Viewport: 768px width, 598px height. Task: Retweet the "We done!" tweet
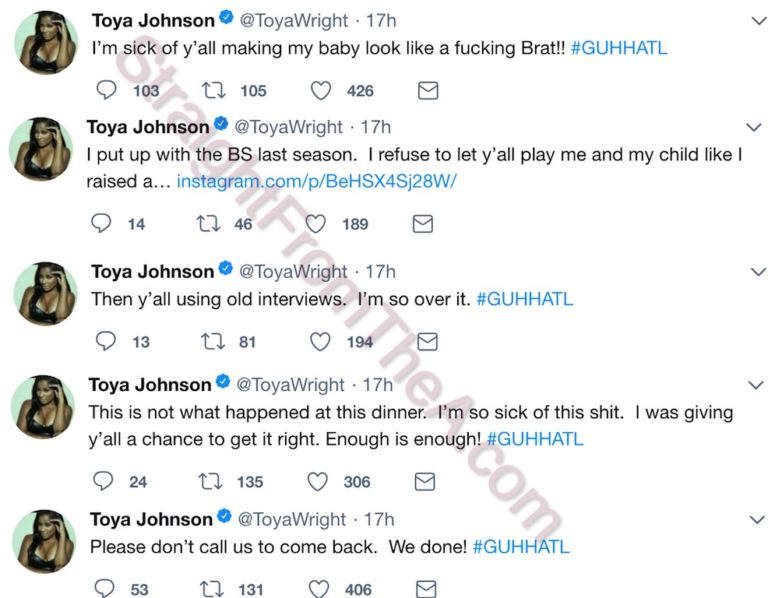209,589
